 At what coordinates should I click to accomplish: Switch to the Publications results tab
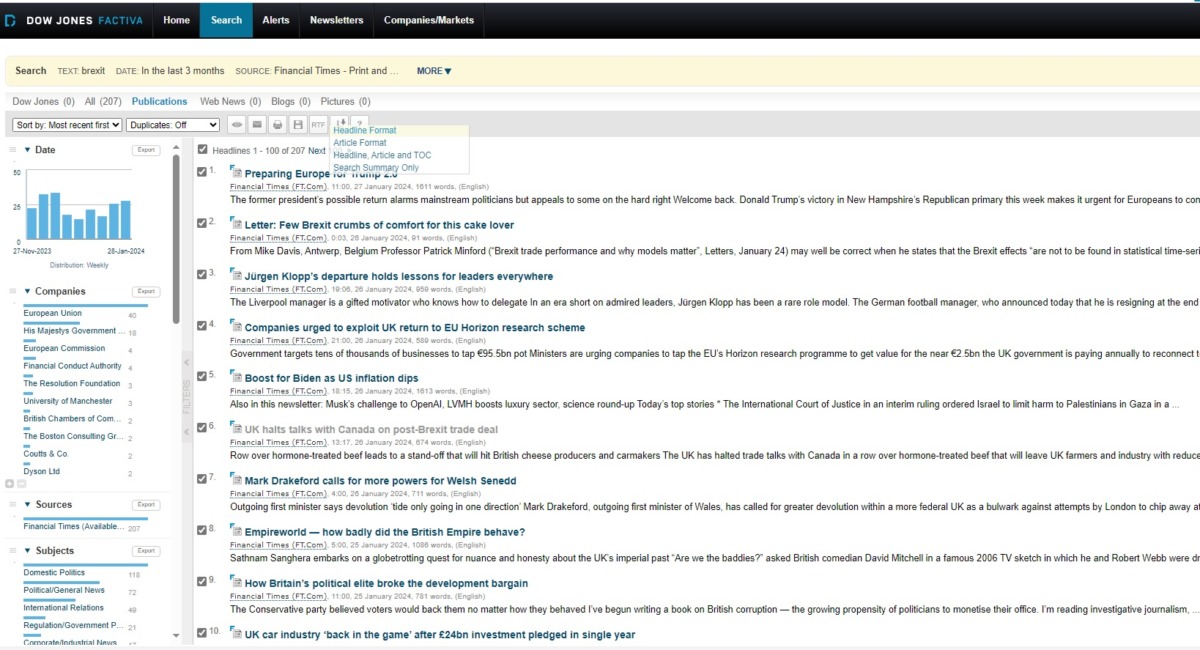160,101
